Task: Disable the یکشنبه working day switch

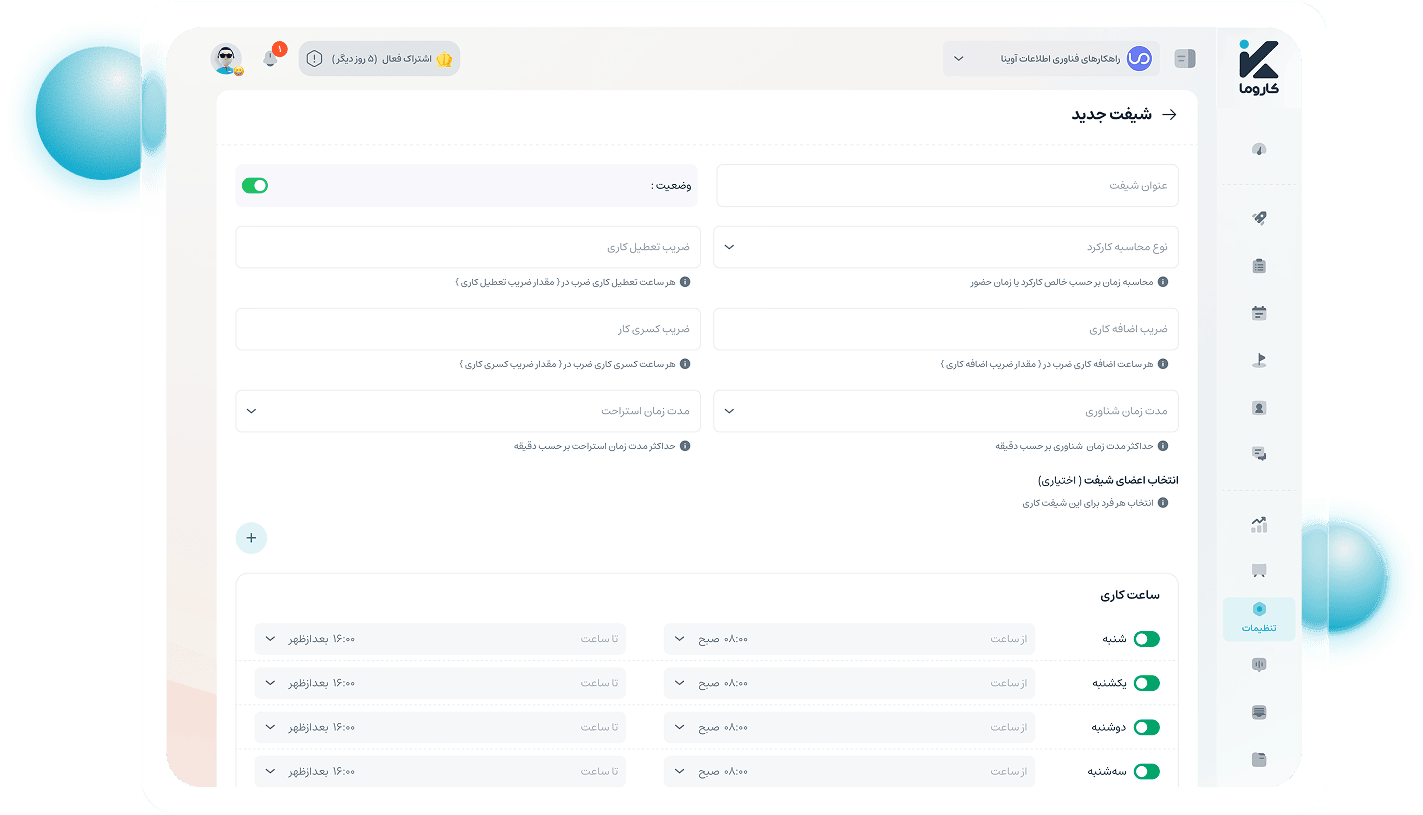Action: click(x=1147, y=683)
